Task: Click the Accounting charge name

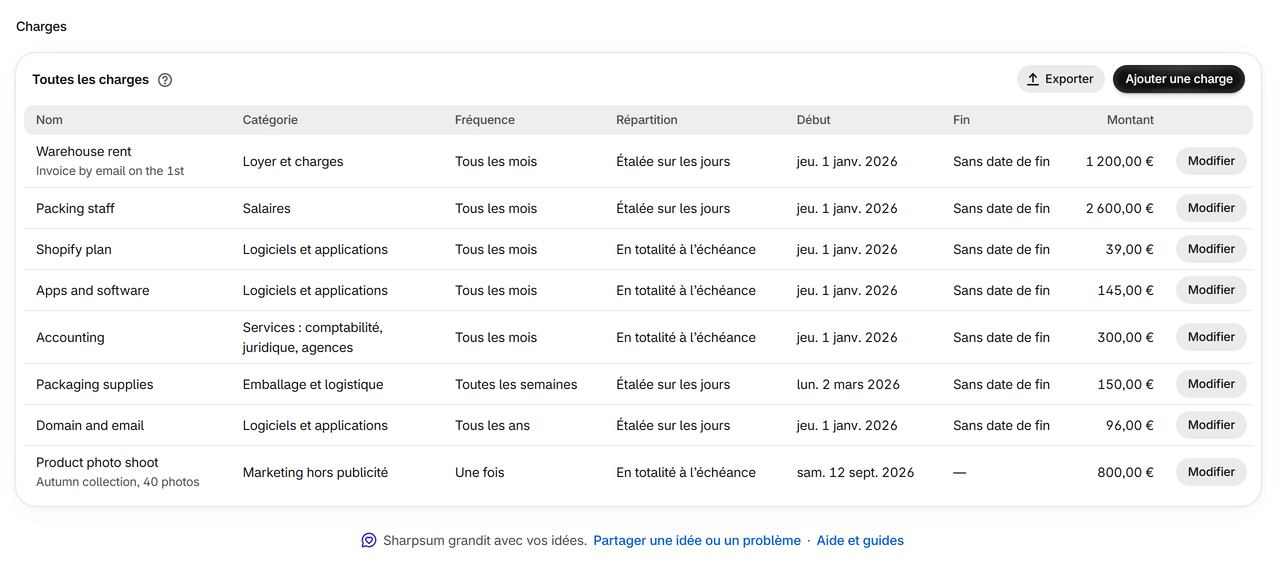Action: [70, 338]
